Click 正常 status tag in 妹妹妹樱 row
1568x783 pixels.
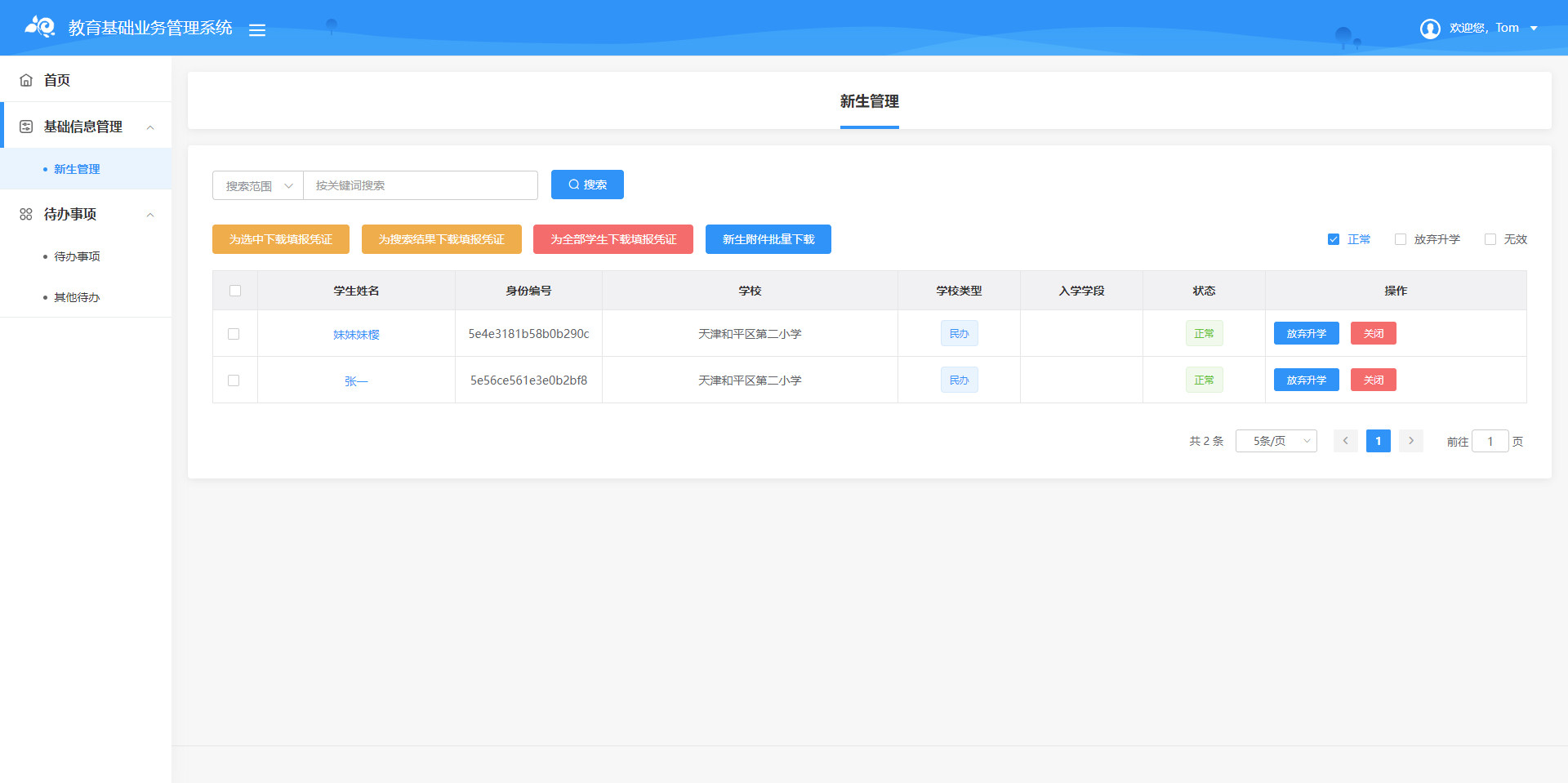[x=1204, y=333]
